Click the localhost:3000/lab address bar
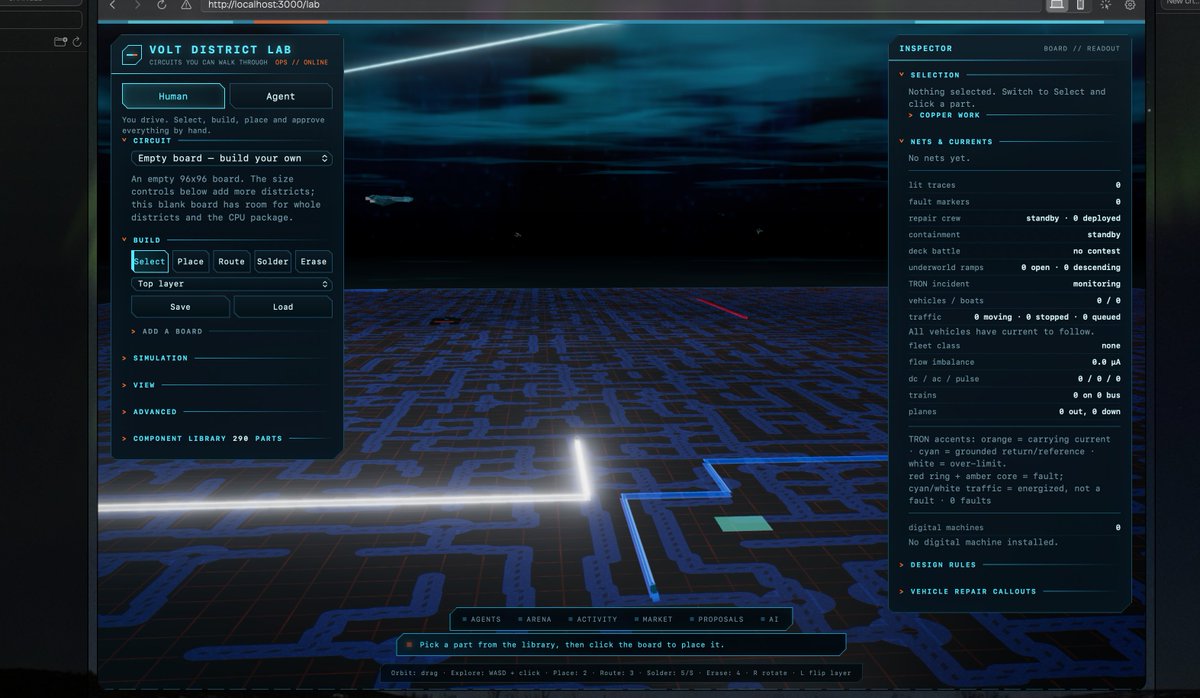Image resolution: width=1200 pixels, height=698 pixels. 620,5
